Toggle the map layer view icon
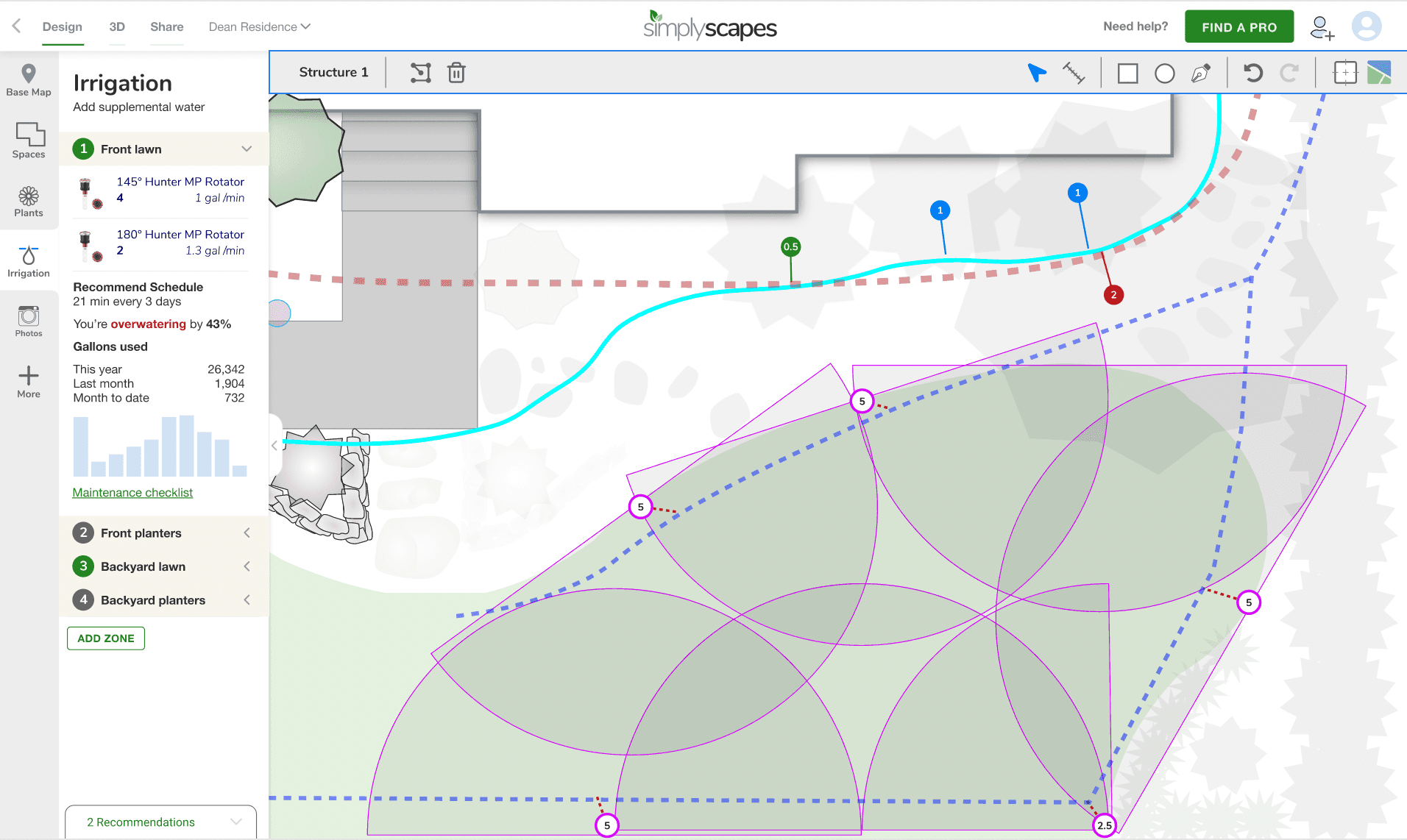 click(x=1379, y=73)
